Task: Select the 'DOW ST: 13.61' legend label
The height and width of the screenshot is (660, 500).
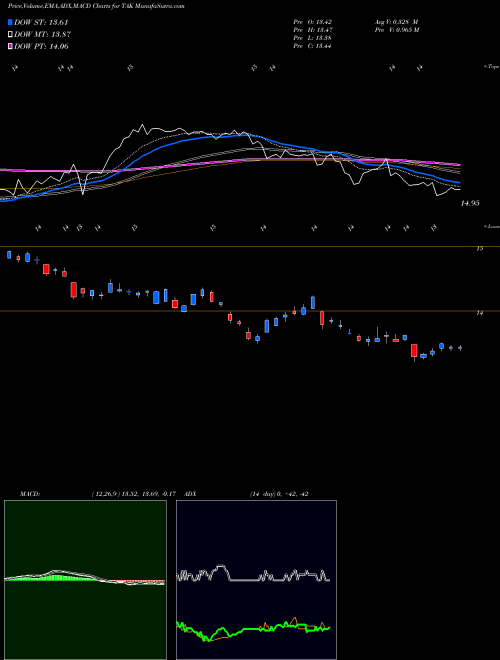Action: 41,22
